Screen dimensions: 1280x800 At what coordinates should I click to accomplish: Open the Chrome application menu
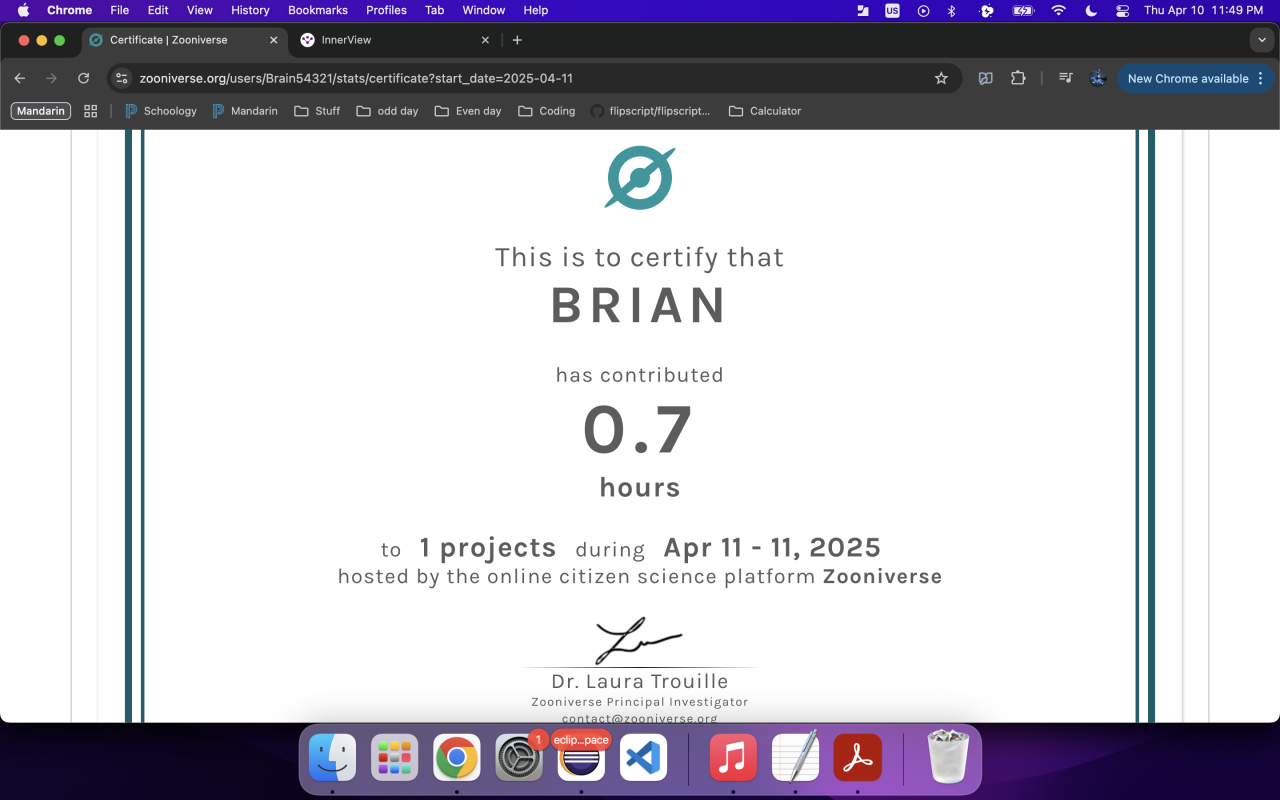pos(69,10)
